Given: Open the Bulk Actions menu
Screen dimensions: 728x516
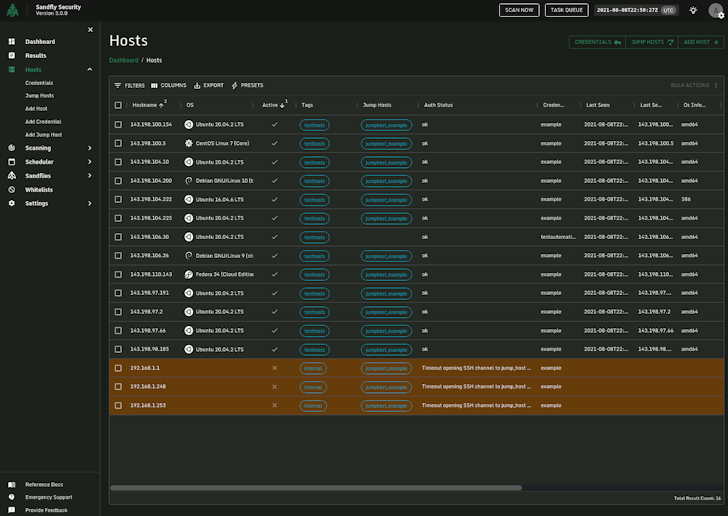Looking at the screenshot, I should (x=694, y=85).
